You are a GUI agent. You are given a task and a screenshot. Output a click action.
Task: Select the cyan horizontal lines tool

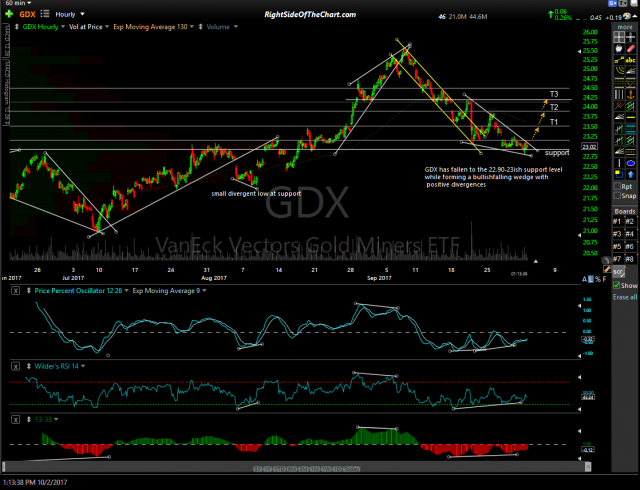(631, 129)
